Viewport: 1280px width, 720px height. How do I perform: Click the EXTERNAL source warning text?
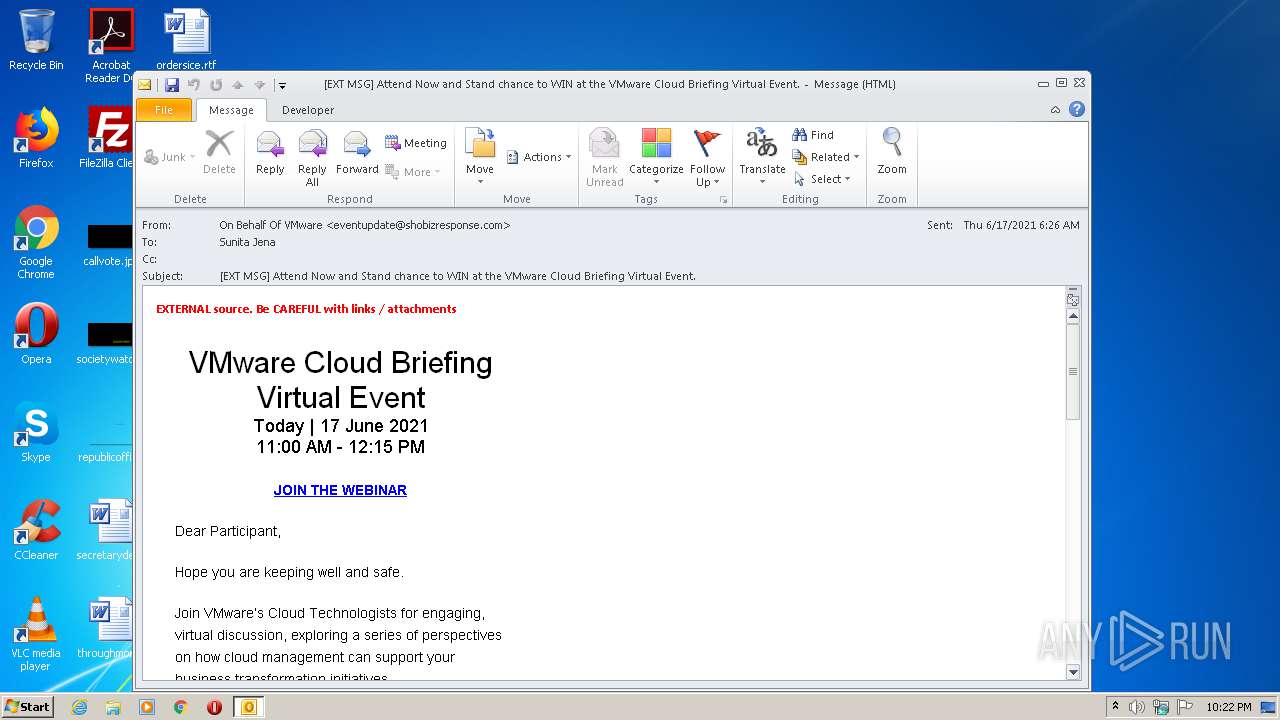point(306,309)
